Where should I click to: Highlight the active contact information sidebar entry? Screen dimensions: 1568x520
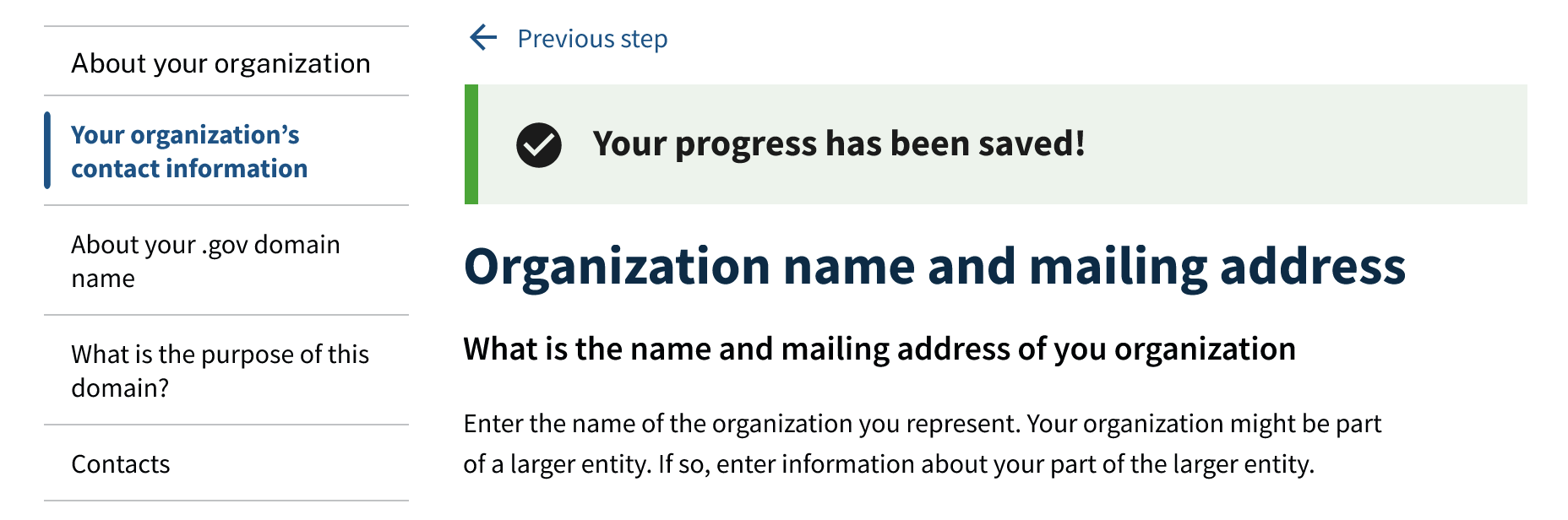pyautogui.click(x=189, y=150)
